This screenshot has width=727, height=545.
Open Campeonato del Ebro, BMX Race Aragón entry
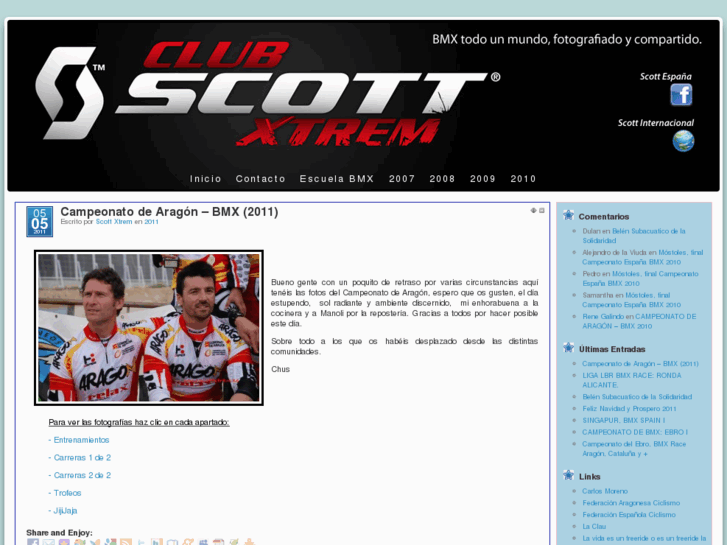pyautogui.click(x=634, y=449)
